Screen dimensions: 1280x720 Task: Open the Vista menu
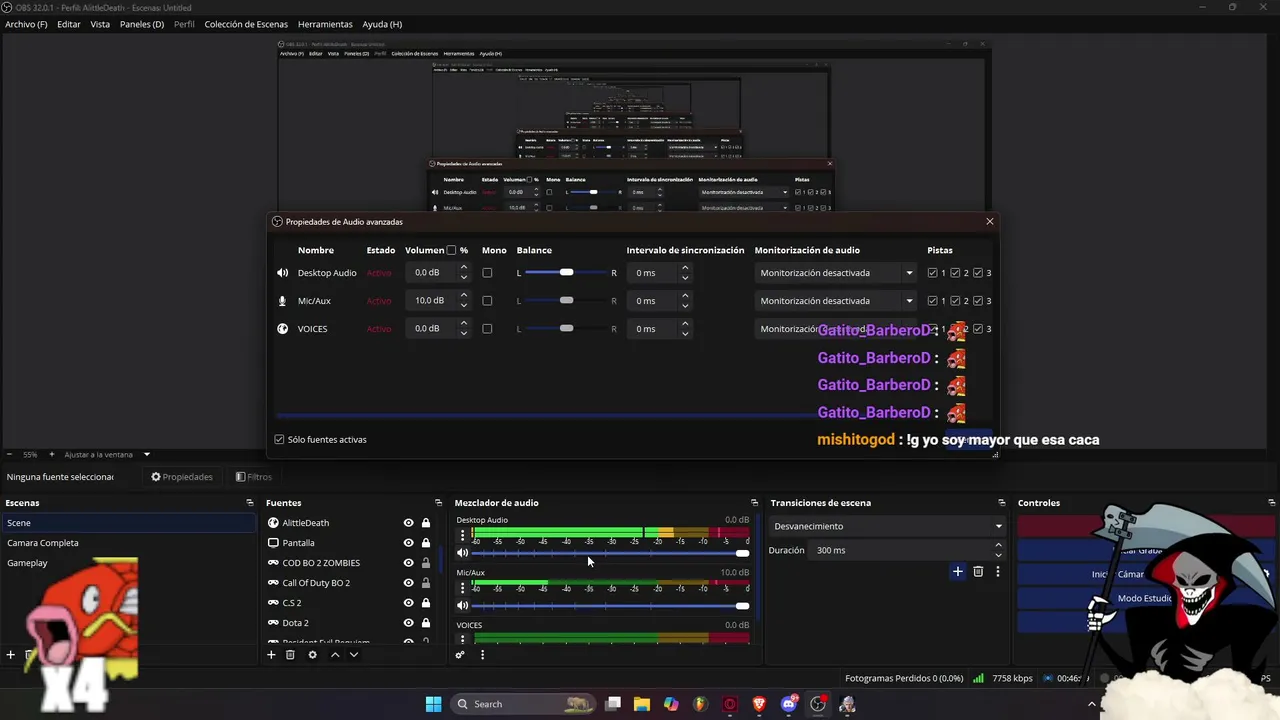point(100,24)
